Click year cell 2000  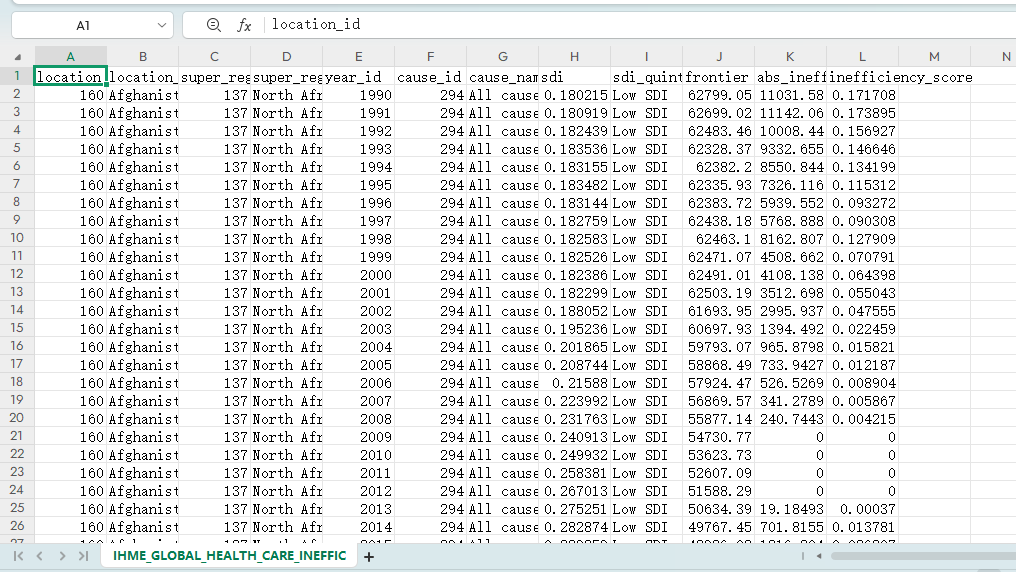pyautogui.click(x=358, y=275)
